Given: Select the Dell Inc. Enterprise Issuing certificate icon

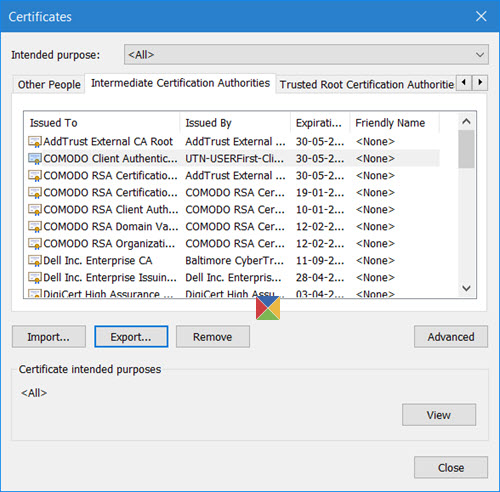Looking at the screenshot, I should pyautogui.click(x=35, y=278).
